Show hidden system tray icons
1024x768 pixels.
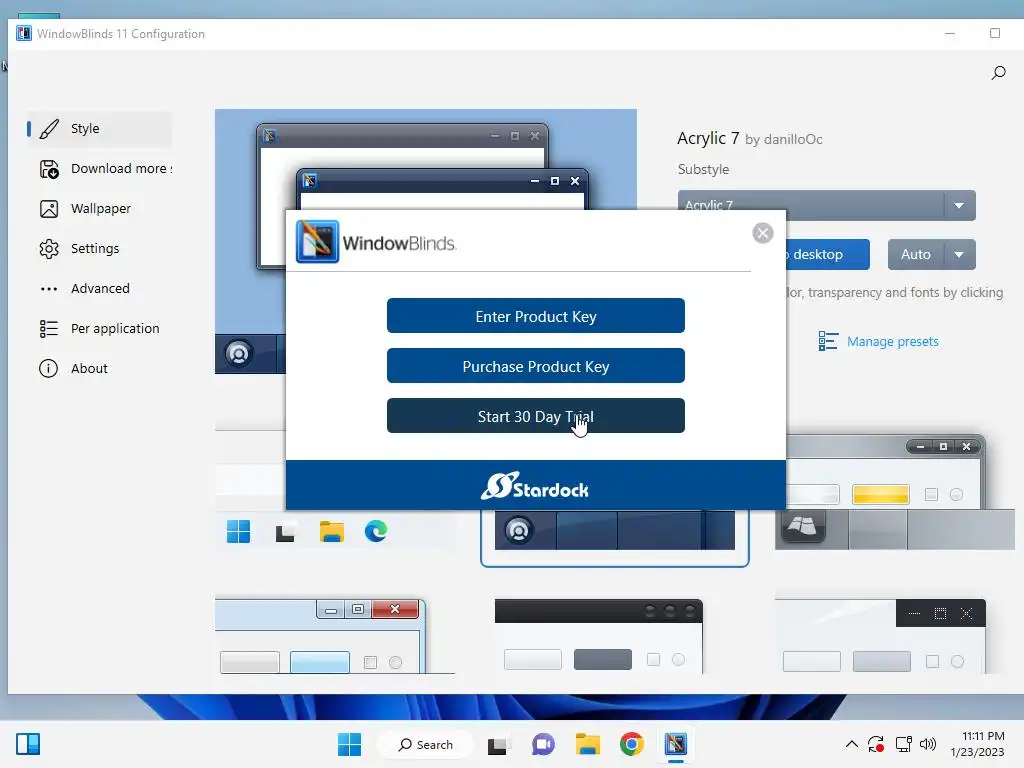(x=852, y=744)
